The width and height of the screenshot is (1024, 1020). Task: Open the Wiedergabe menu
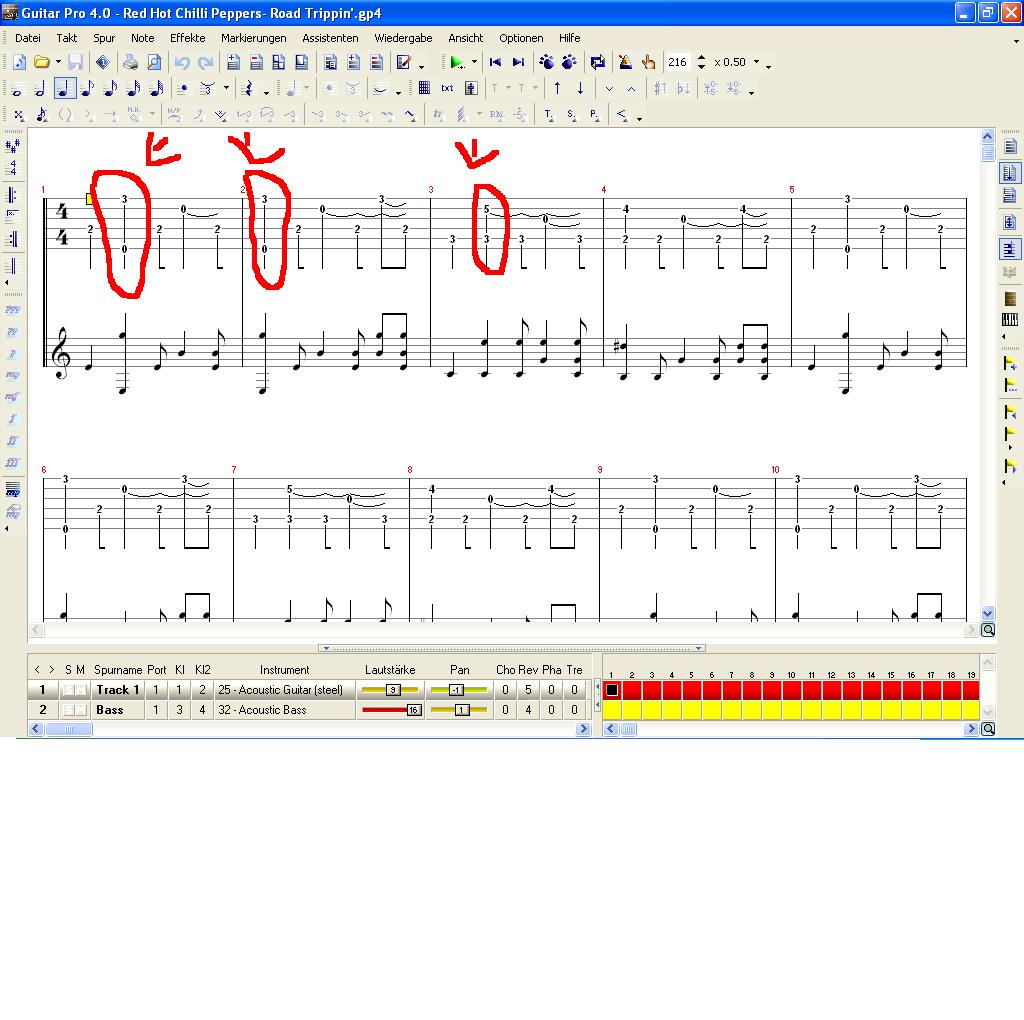pos(403,38)
